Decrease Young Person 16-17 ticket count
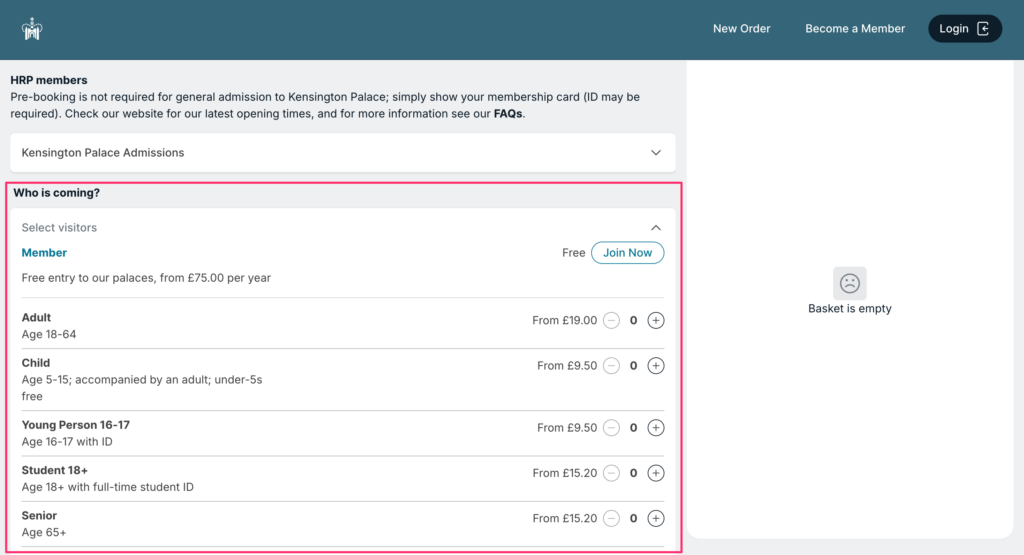 pos(611,428)
